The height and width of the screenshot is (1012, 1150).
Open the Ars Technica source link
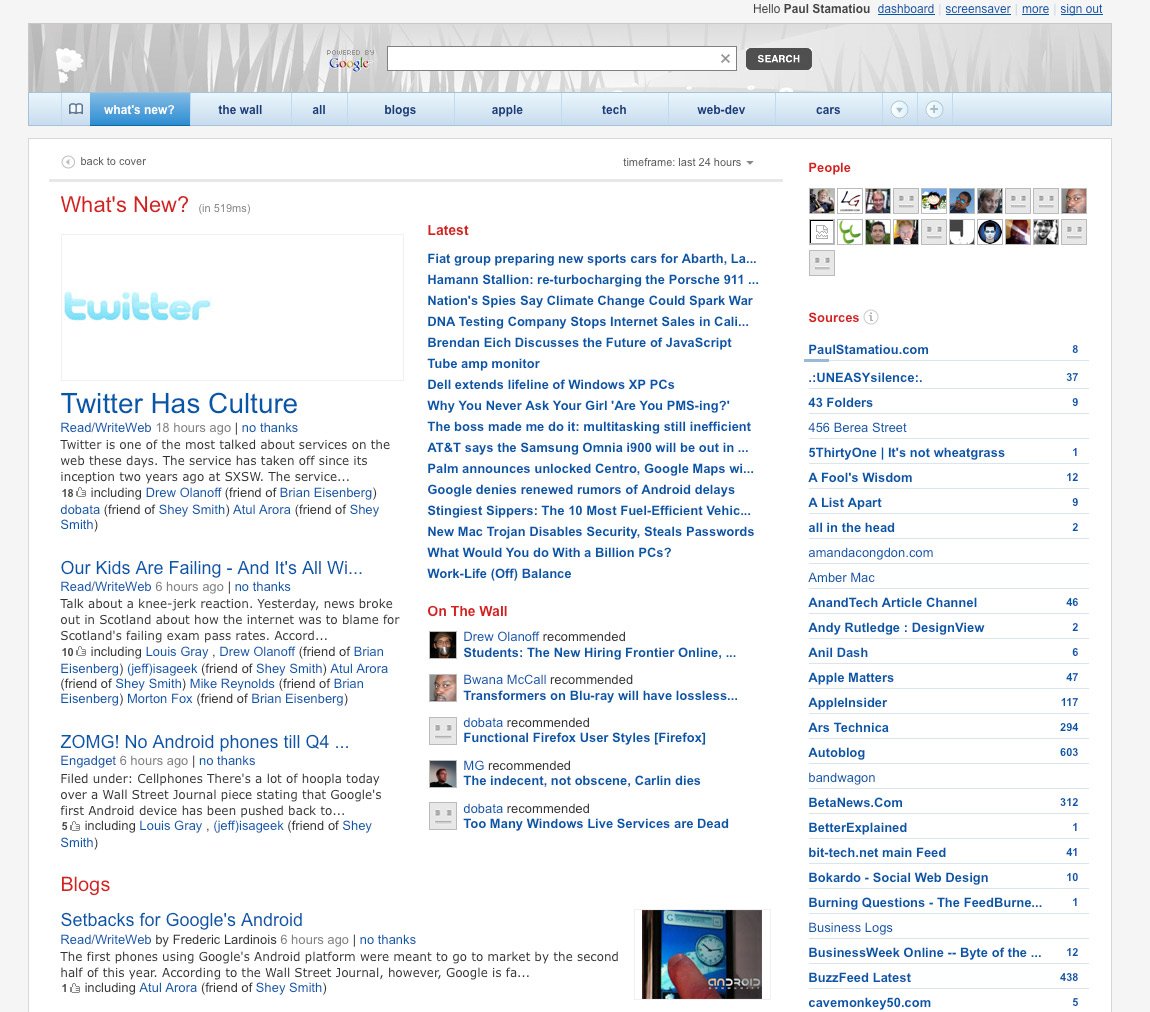coord(848,727)
